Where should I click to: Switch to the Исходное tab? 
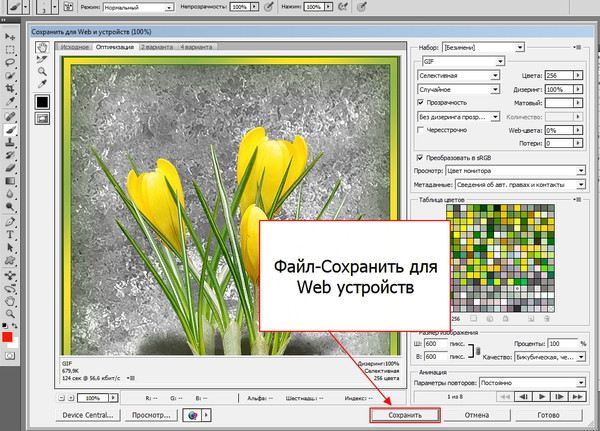coord(75,47)
